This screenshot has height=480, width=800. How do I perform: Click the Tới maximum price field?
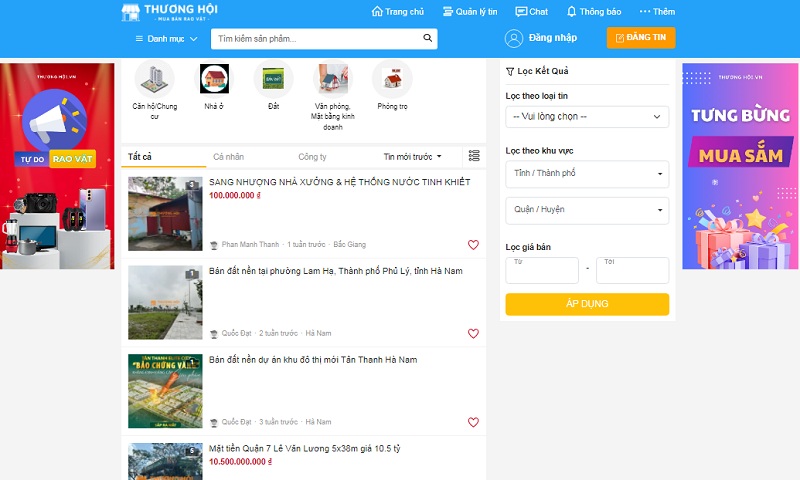[x=633, y=270]
